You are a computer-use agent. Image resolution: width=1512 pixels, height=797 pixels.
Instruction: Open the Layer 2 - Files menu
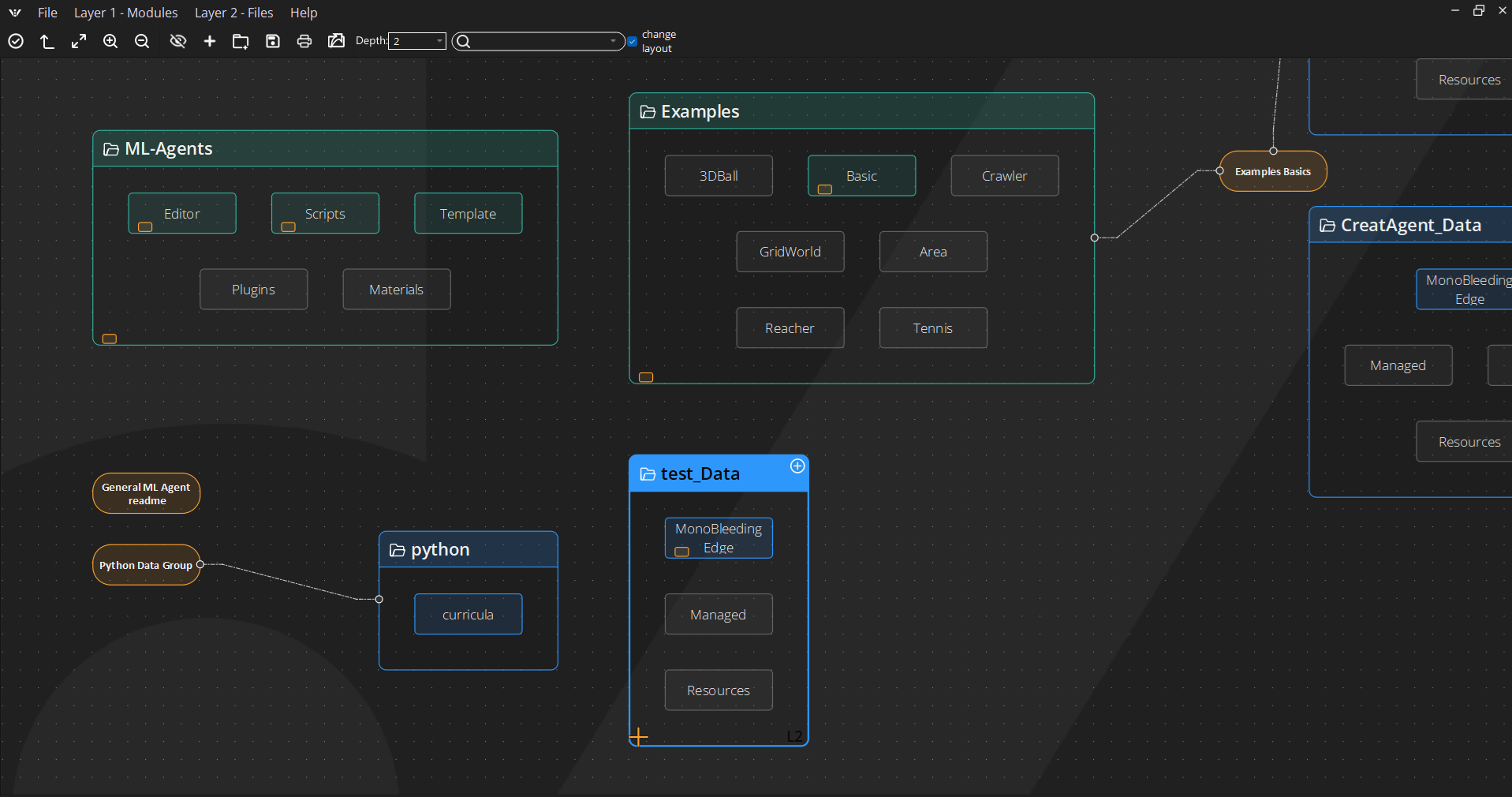point(234,13)
